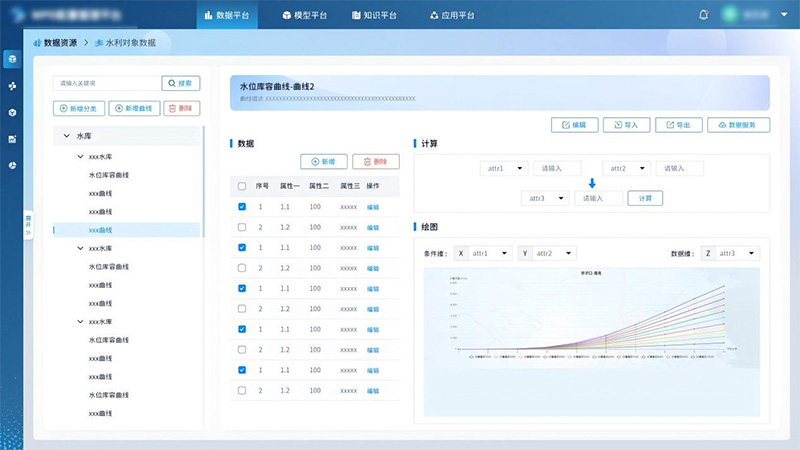Uncheck the first data row checkbox
800x450 pixels.
coord(242,207)
